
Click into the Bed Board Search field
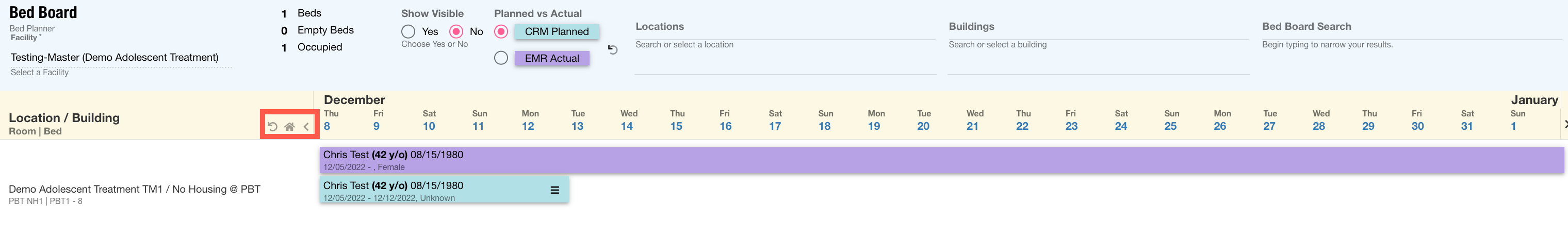[x=1411, y=44]
